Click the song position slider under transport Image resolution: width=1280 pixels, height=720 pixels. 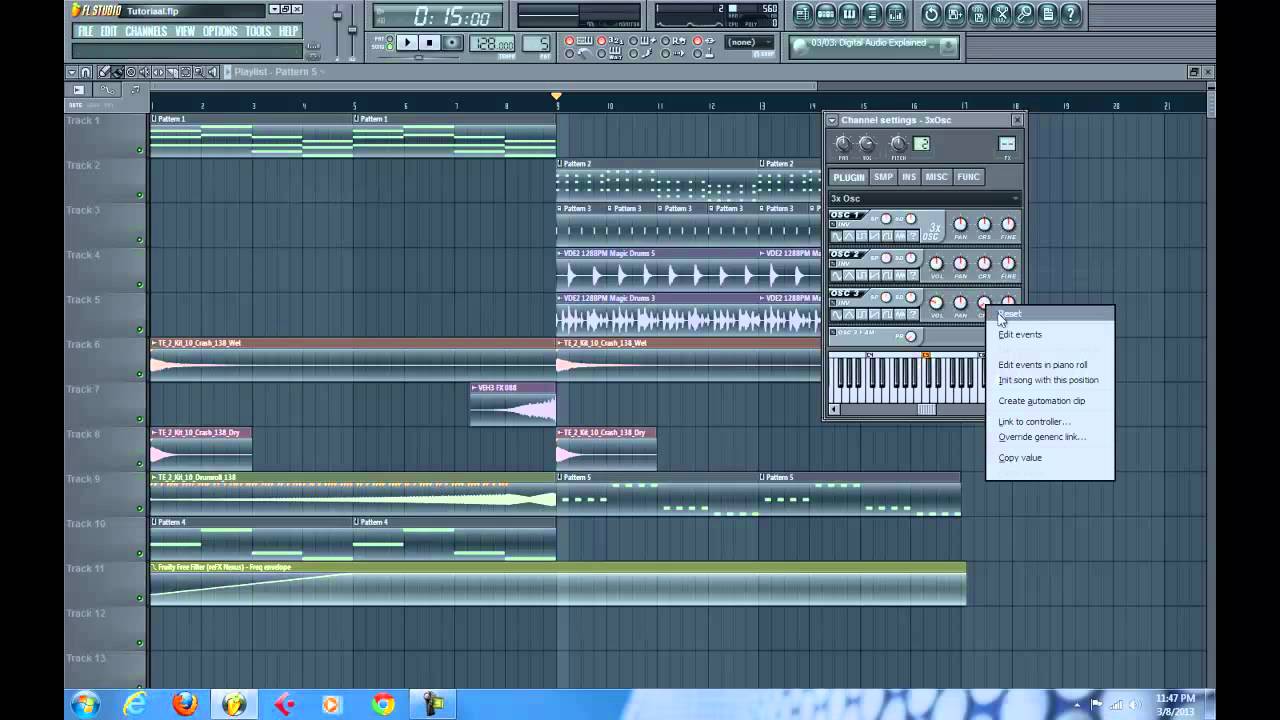point(418,57)
